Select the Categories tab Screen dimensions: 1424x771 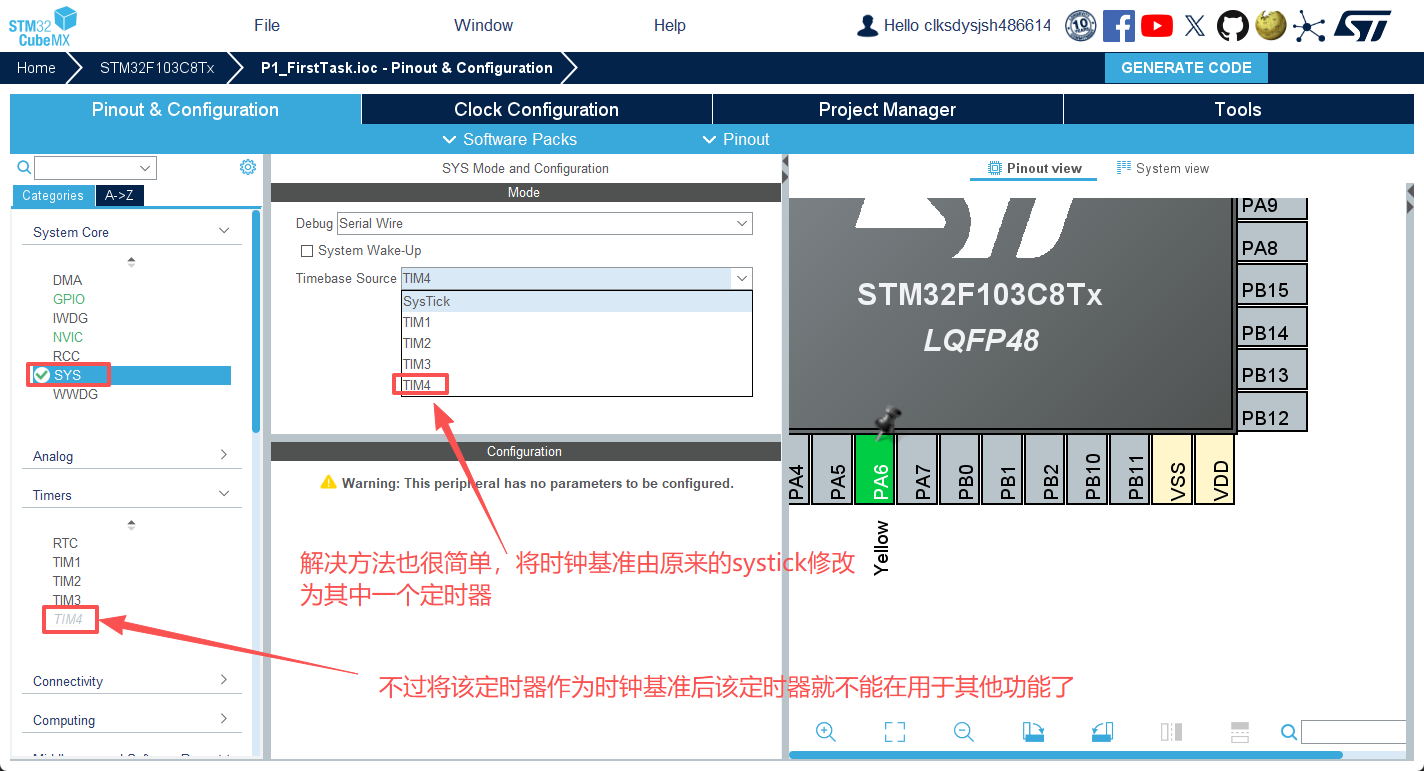(53, 195)
